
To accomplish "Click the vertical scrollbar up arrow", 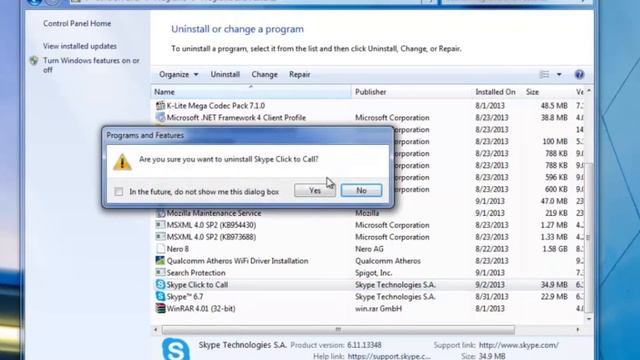I will (x=589, y=91).
